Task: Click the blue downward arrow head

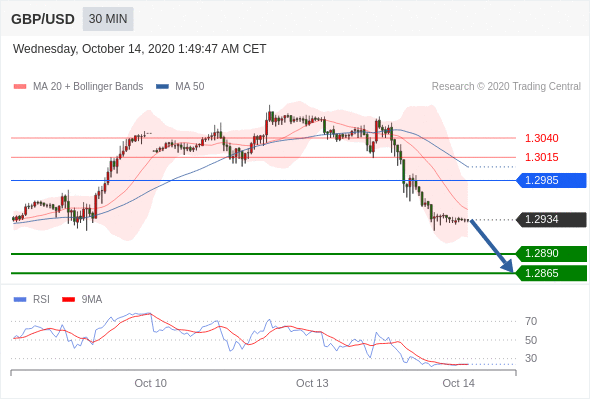Action: (x=508, y=266)
